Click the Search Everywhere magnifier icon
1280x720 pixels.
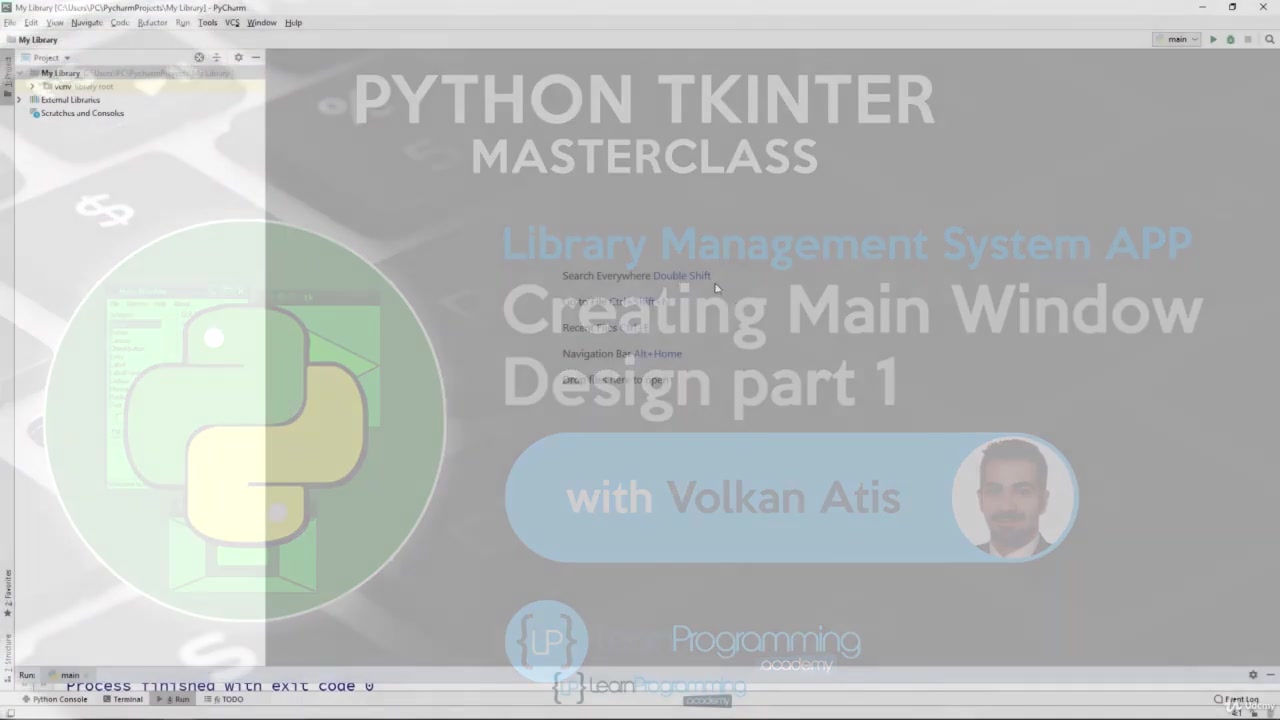pos(1270,40)
